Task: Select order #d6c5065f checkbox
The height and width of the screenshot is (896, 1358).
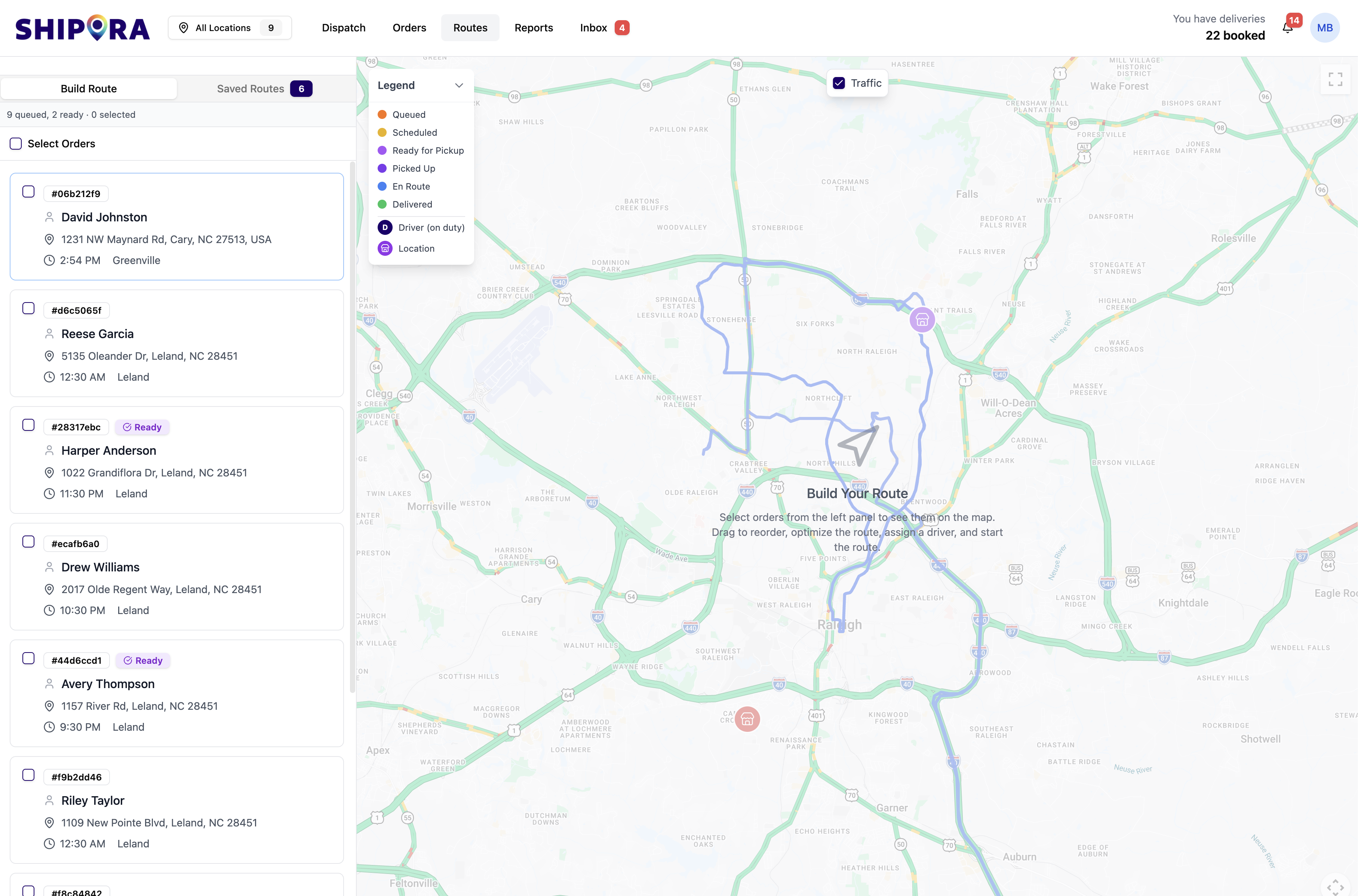Action: coord(28,308)
